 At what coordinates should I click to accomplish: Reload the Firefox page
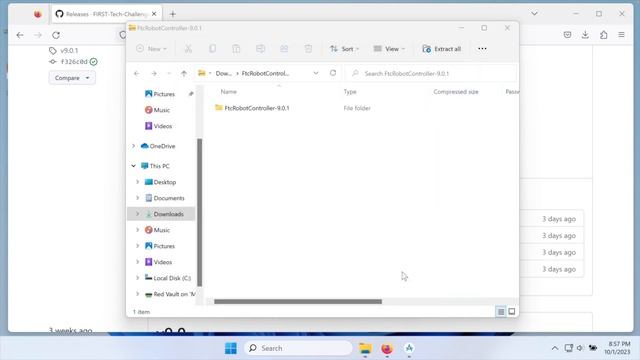(x=56, y=35)
